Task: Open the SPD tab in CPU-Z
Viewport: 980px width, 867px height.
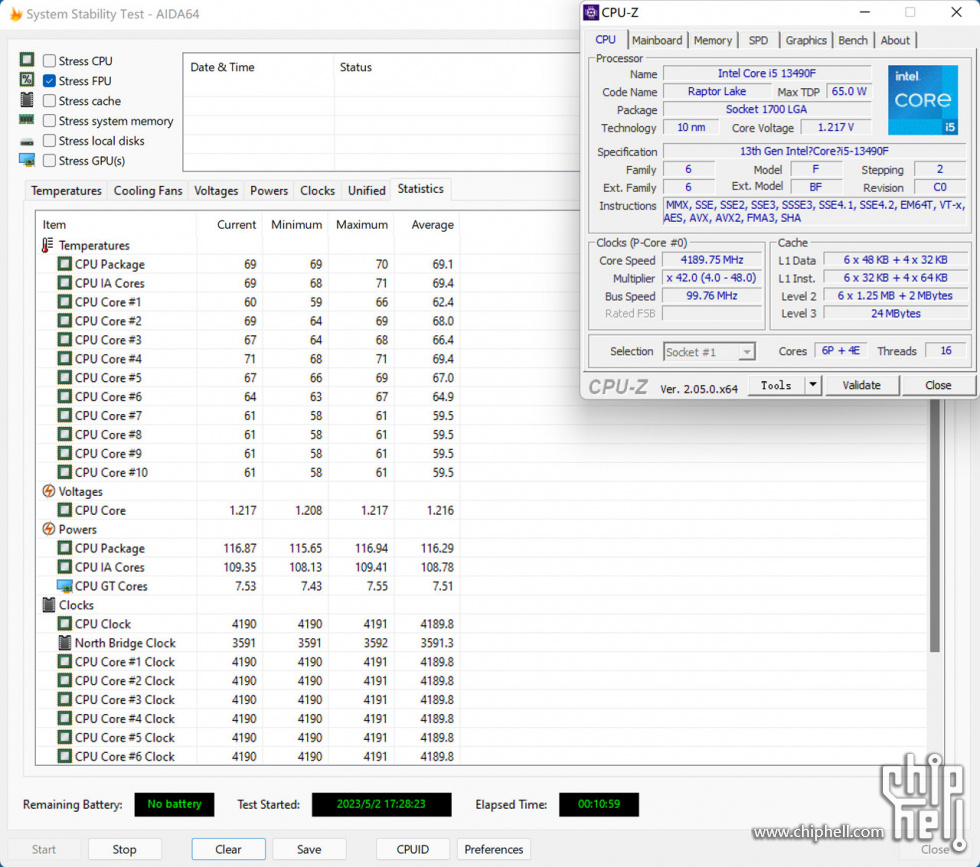Action: (x=758, y=40)
